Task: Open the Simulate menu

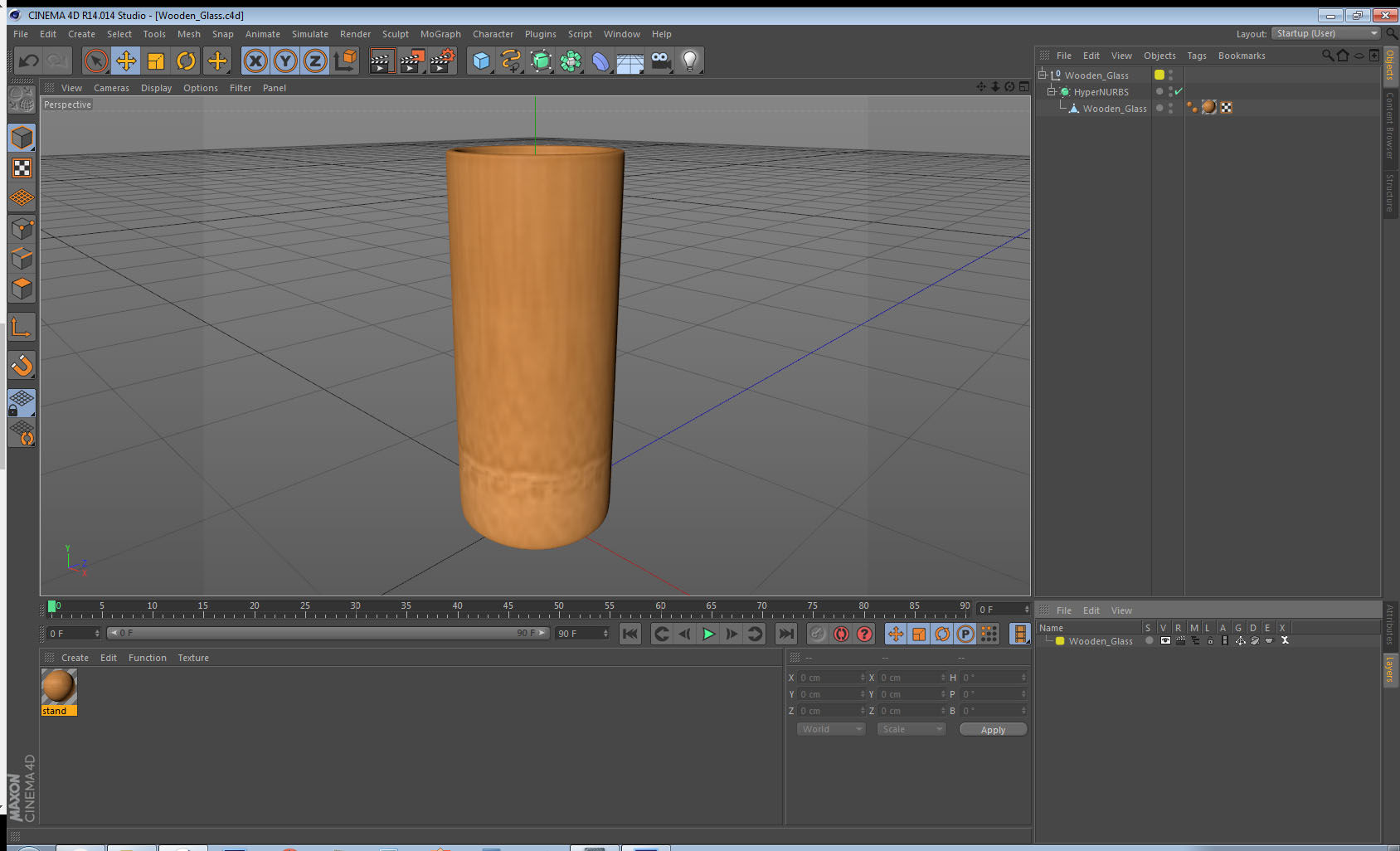Action: click(x=310, y=34)
